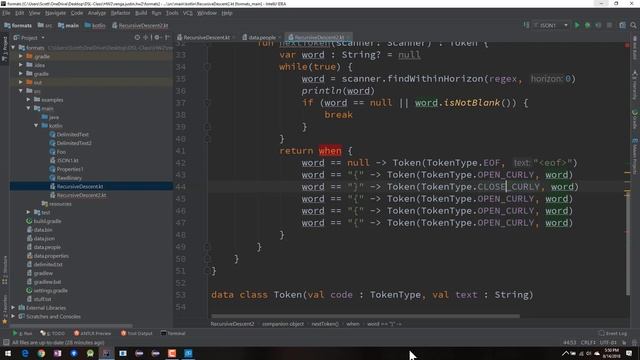Expand the .gradle folder
Screen dimensions: 640x360
[21, 56]
